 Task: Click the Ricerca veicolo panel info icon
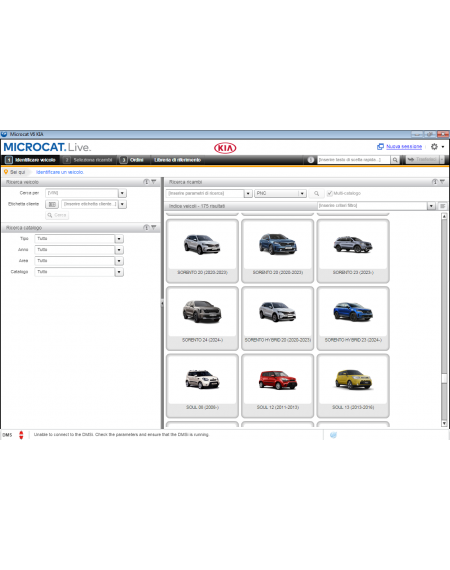click(146, 181)
